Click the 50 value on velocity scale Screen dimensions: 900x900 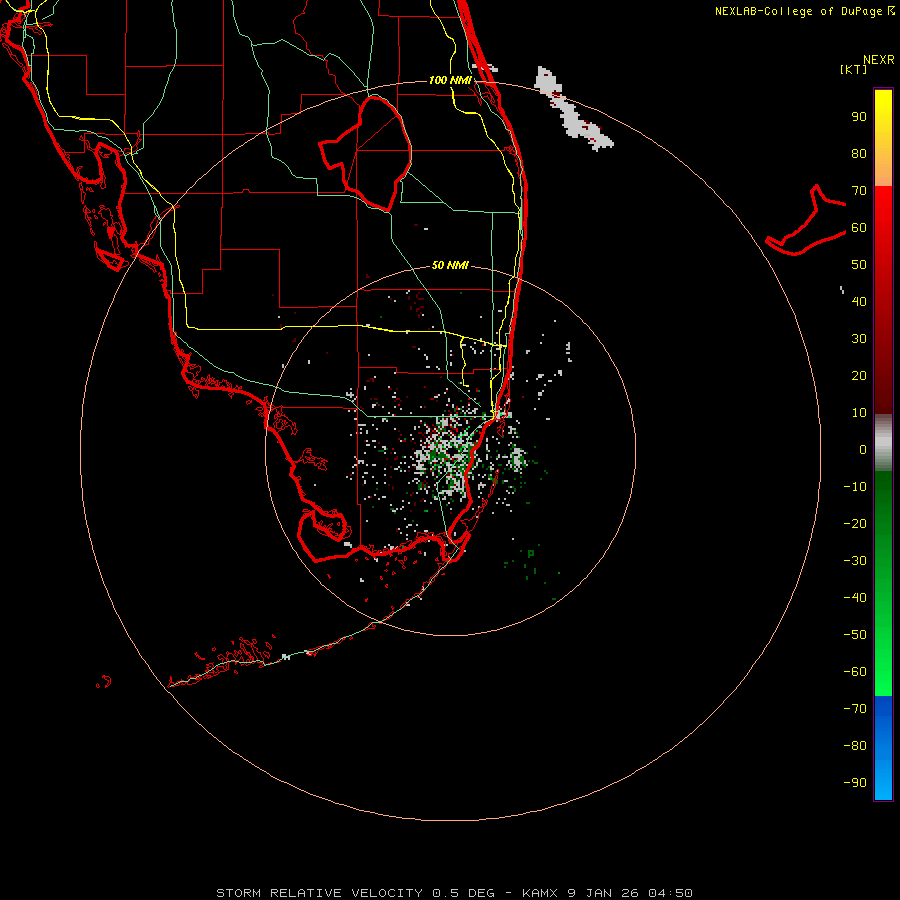click(859, 265)
